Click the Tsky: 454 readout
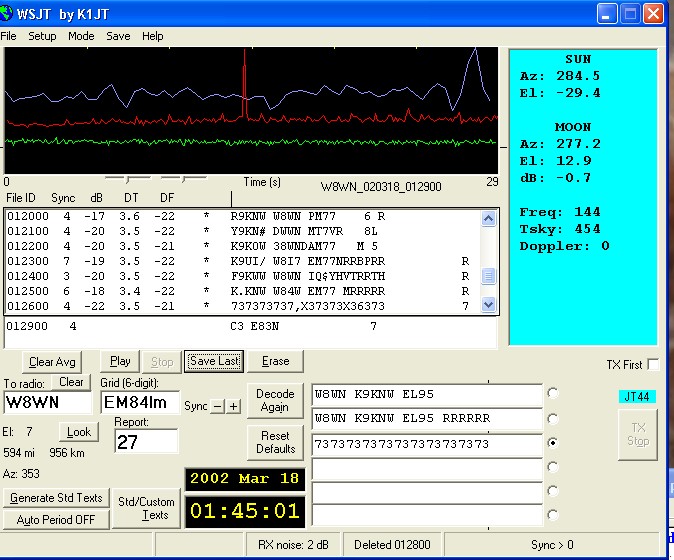This screenshot has height=560, width=674. (x=560, y=229)
